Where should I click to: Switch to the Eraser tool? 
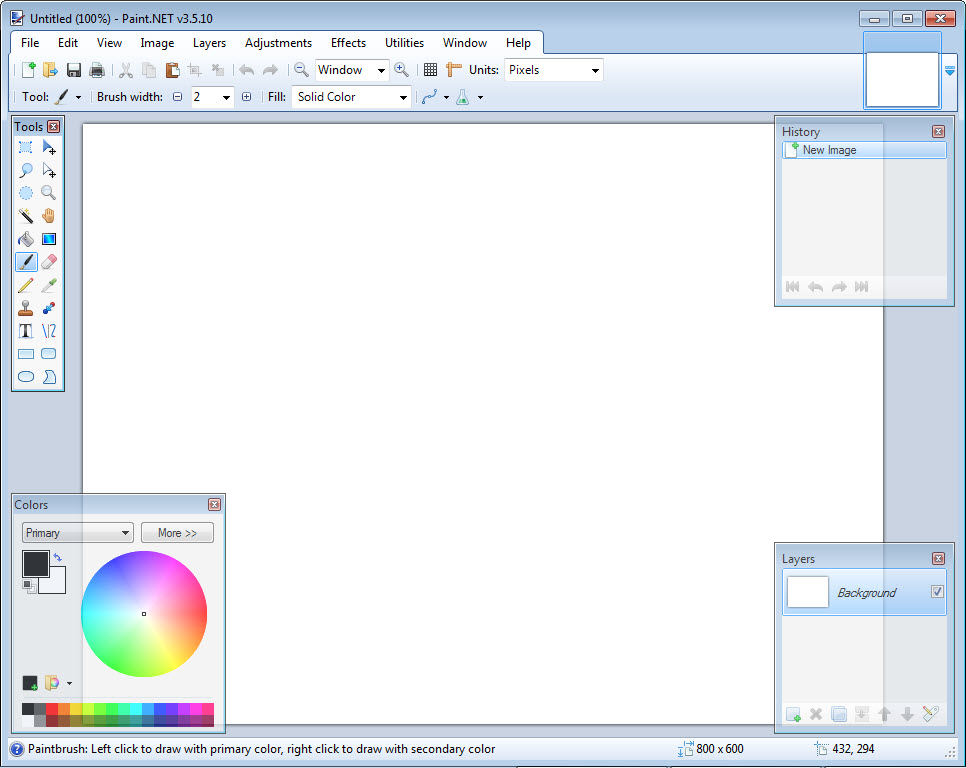pos(48,261)
